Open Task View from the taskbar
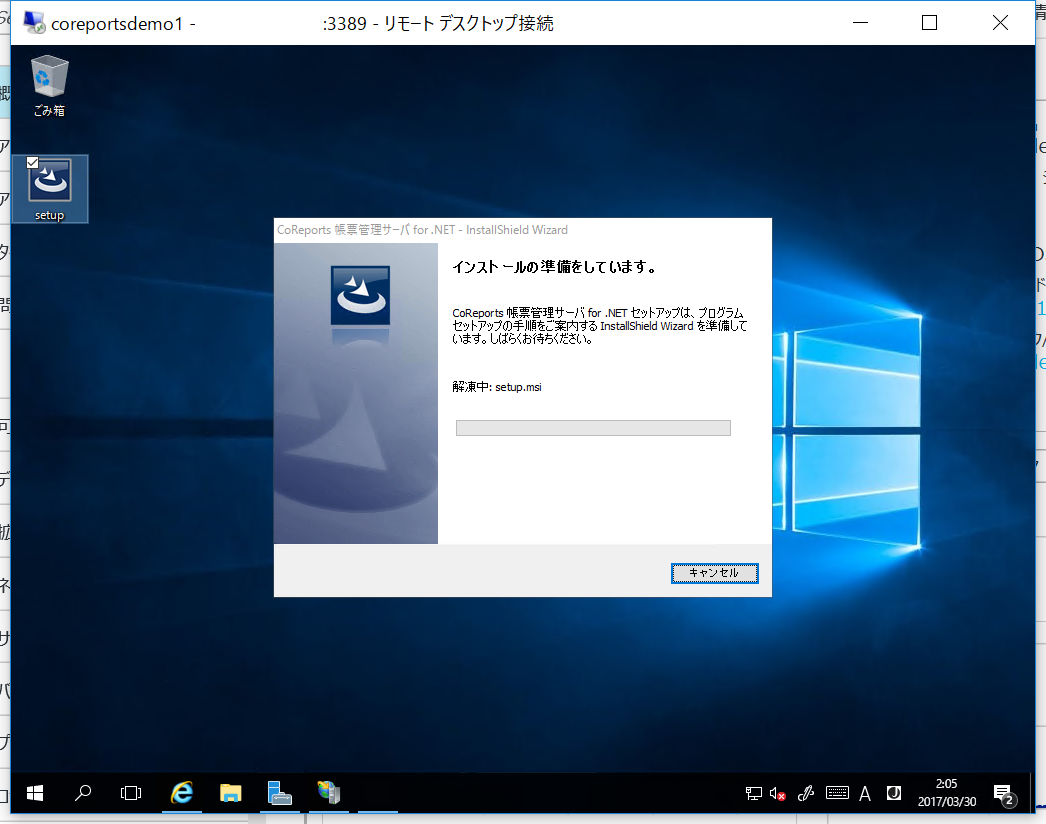This screenshot has height=824, width=1046. click(131, 793)
